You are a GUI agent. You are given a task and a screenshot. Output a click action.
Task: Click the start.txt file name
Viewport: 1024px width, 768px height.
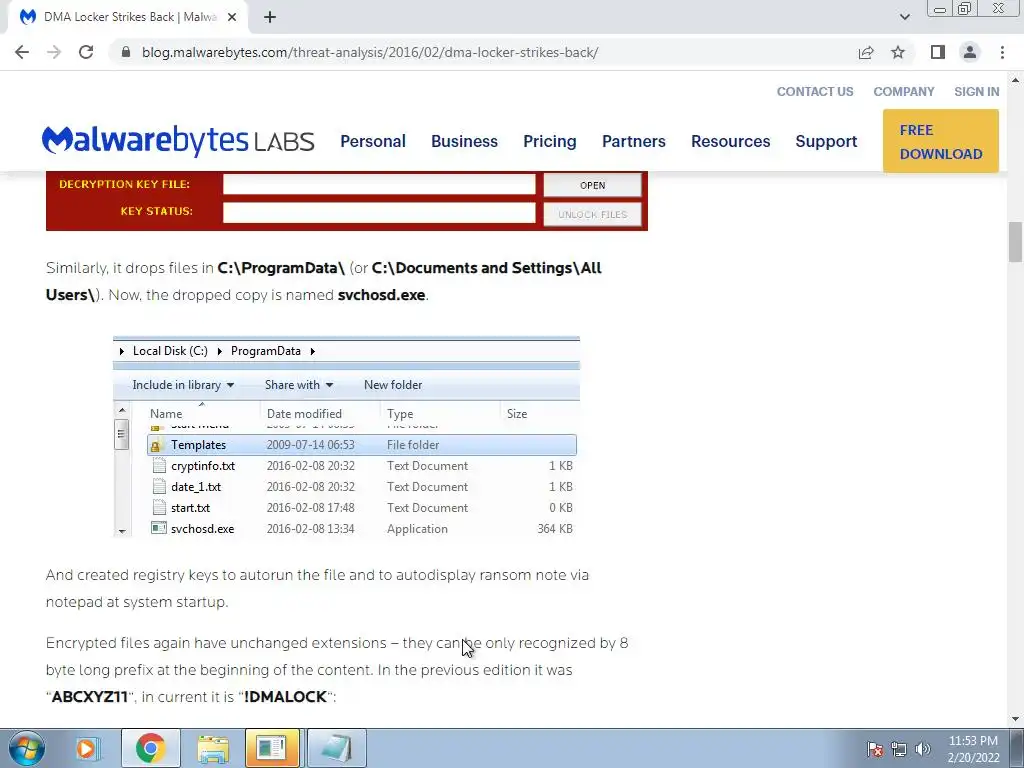(x=191, y=507)
